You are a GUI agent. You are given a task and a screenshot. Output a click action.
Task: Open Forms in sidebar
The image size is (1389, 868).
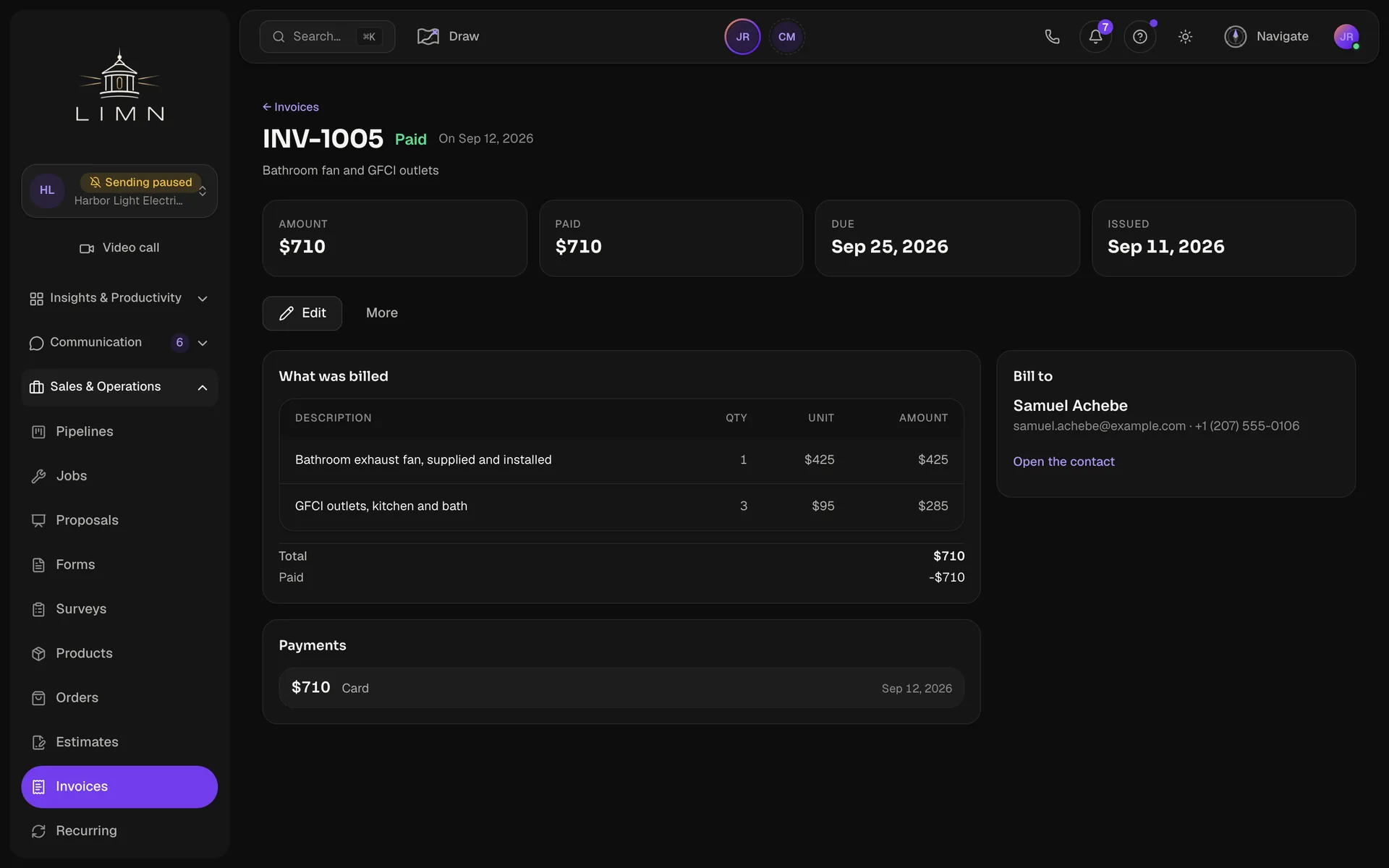[x=119, y=565]
